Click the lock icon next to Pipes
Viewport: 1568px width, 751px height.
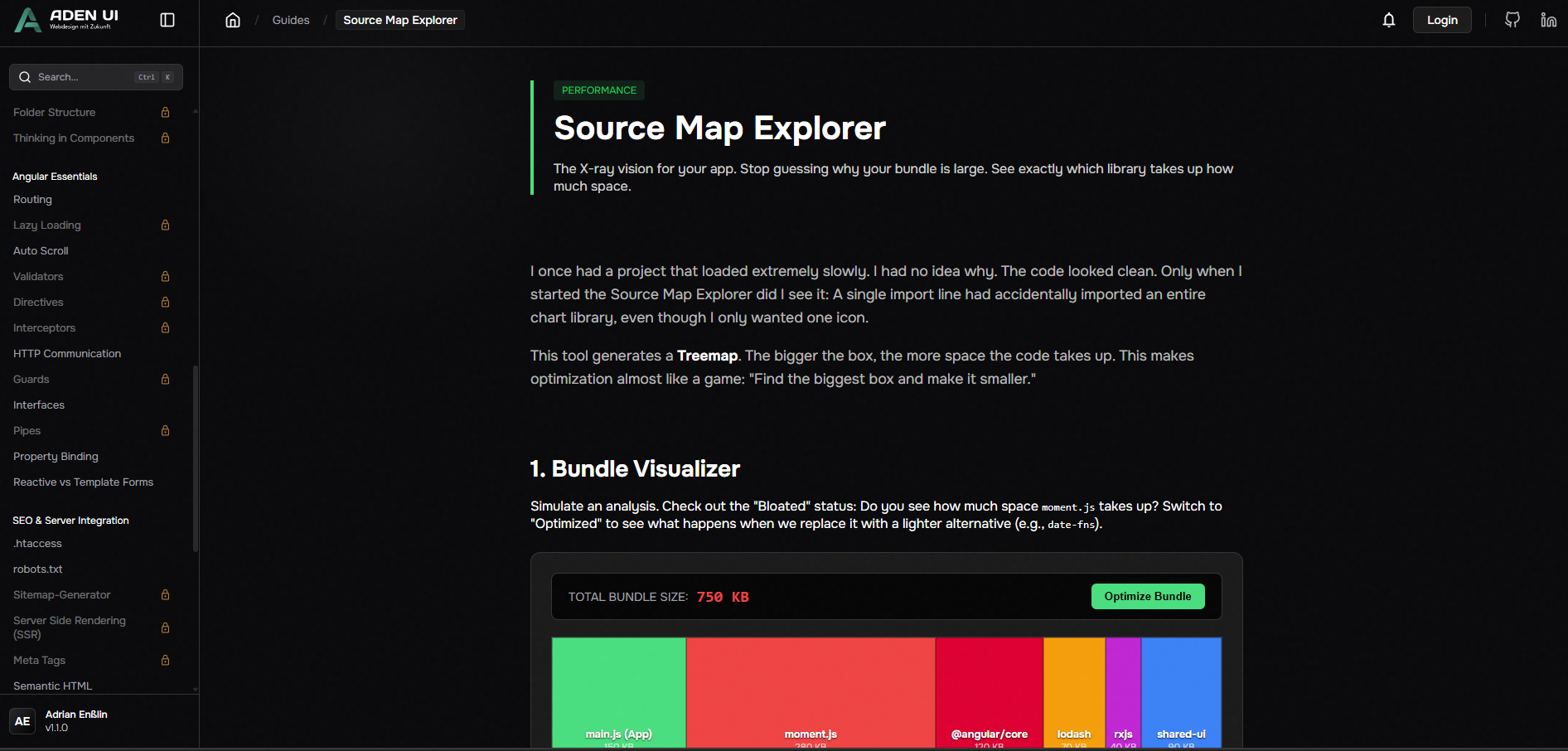pos(165,430)
